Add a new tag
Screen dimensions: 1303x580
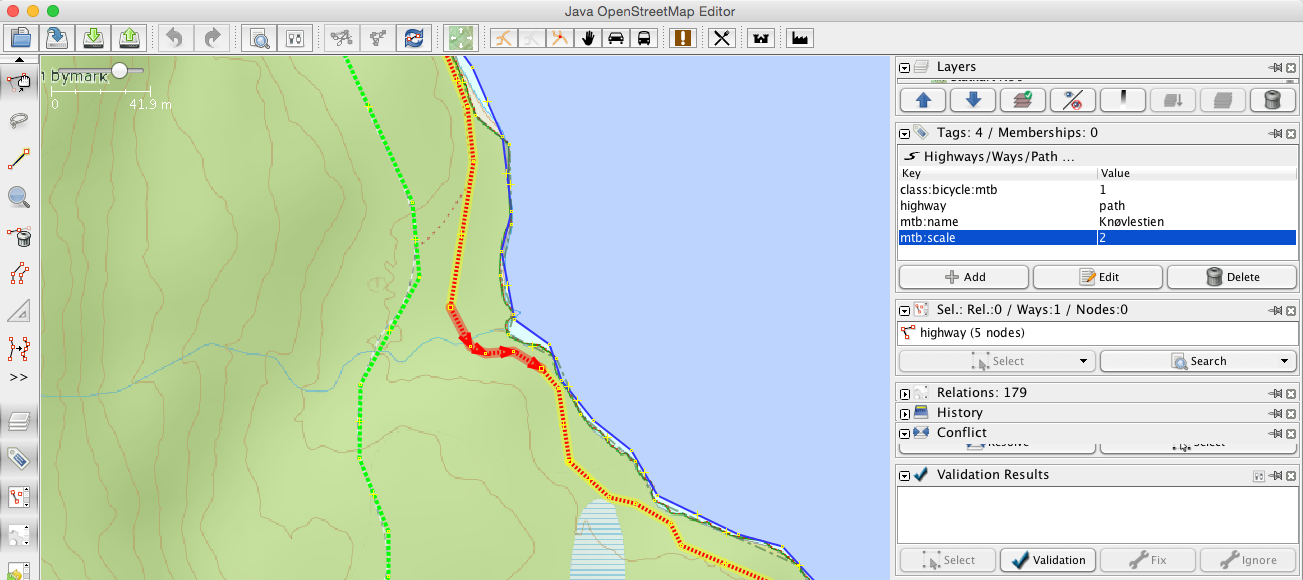click(964, 277)
